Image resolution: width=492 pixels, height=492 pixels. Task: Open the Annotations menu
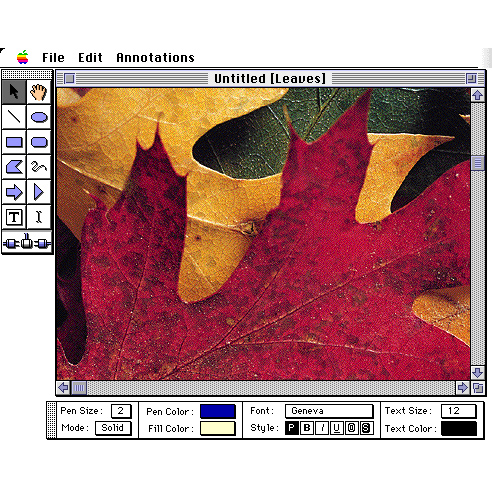tap(155, 58)
